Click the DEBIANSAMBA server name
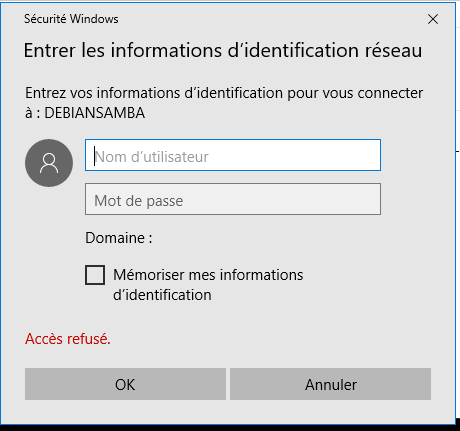460x431 pixels. (x=95, y=113)
